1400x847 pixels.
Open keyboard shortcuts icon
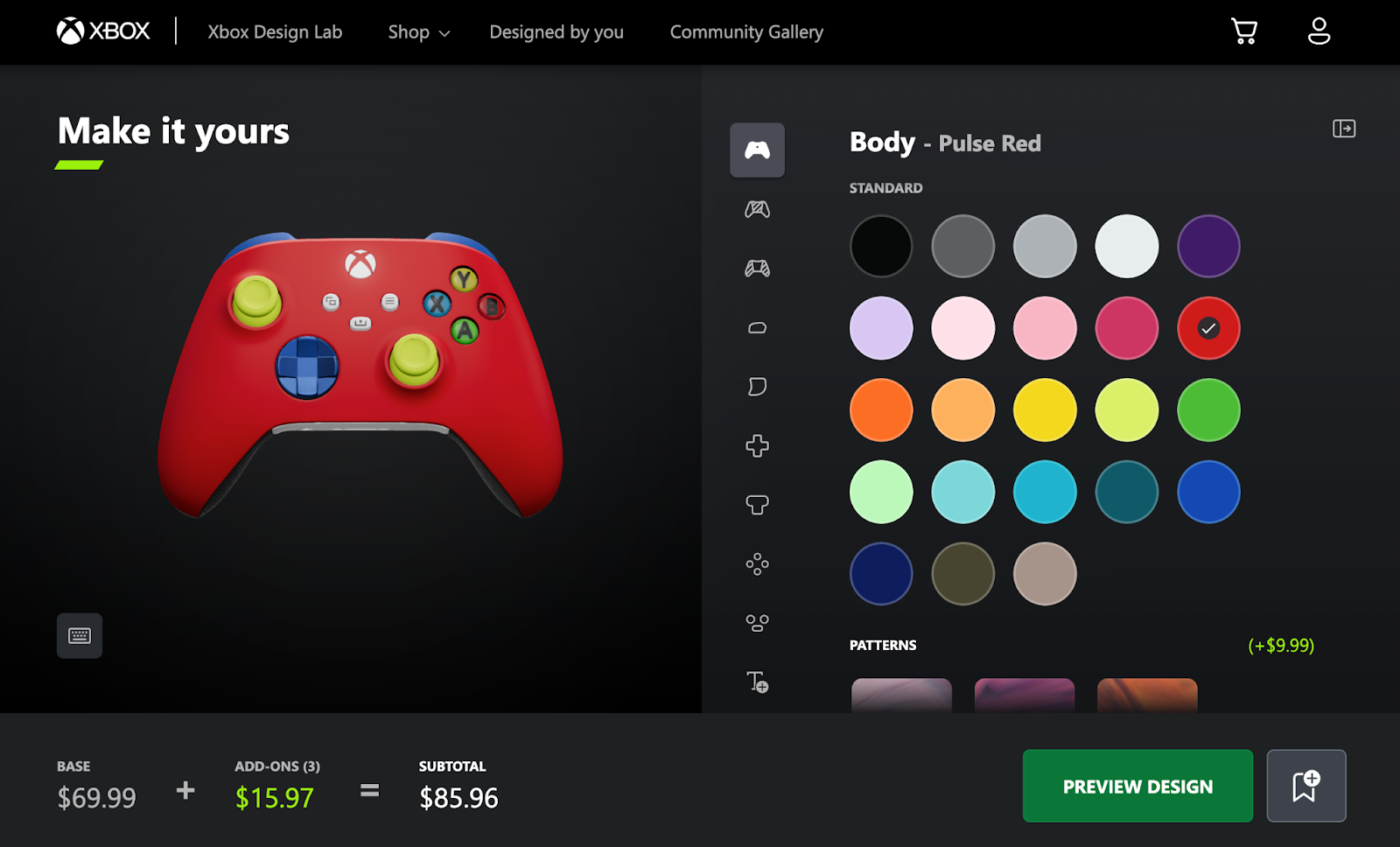[80, 636]
